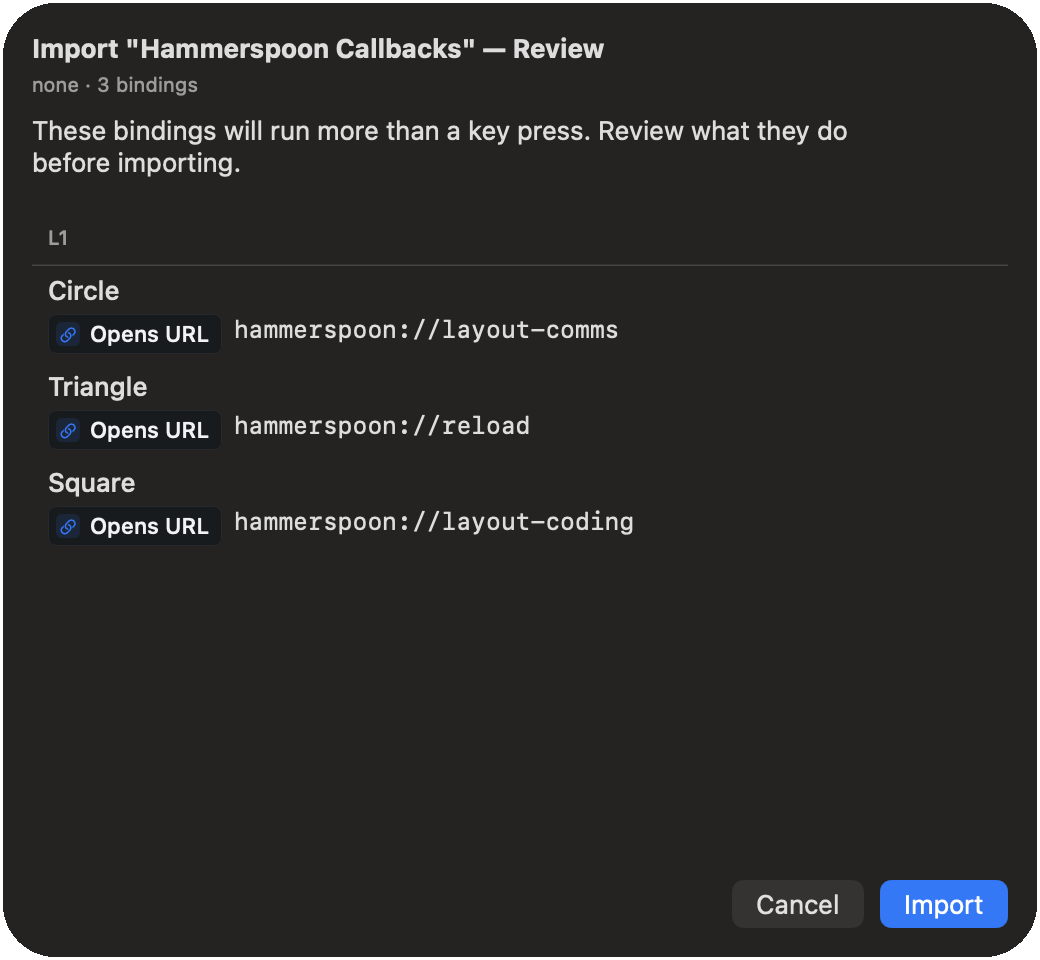Click the Import button

943,904
